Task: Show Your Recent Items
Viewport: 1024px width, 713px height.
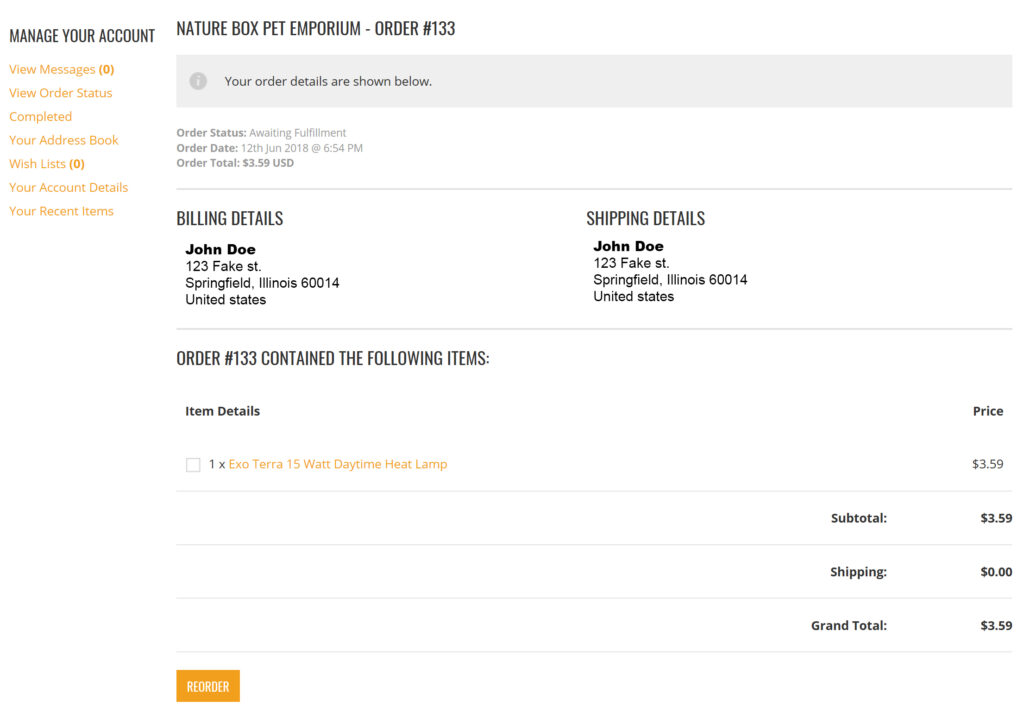Action: [x=61, y=211]
